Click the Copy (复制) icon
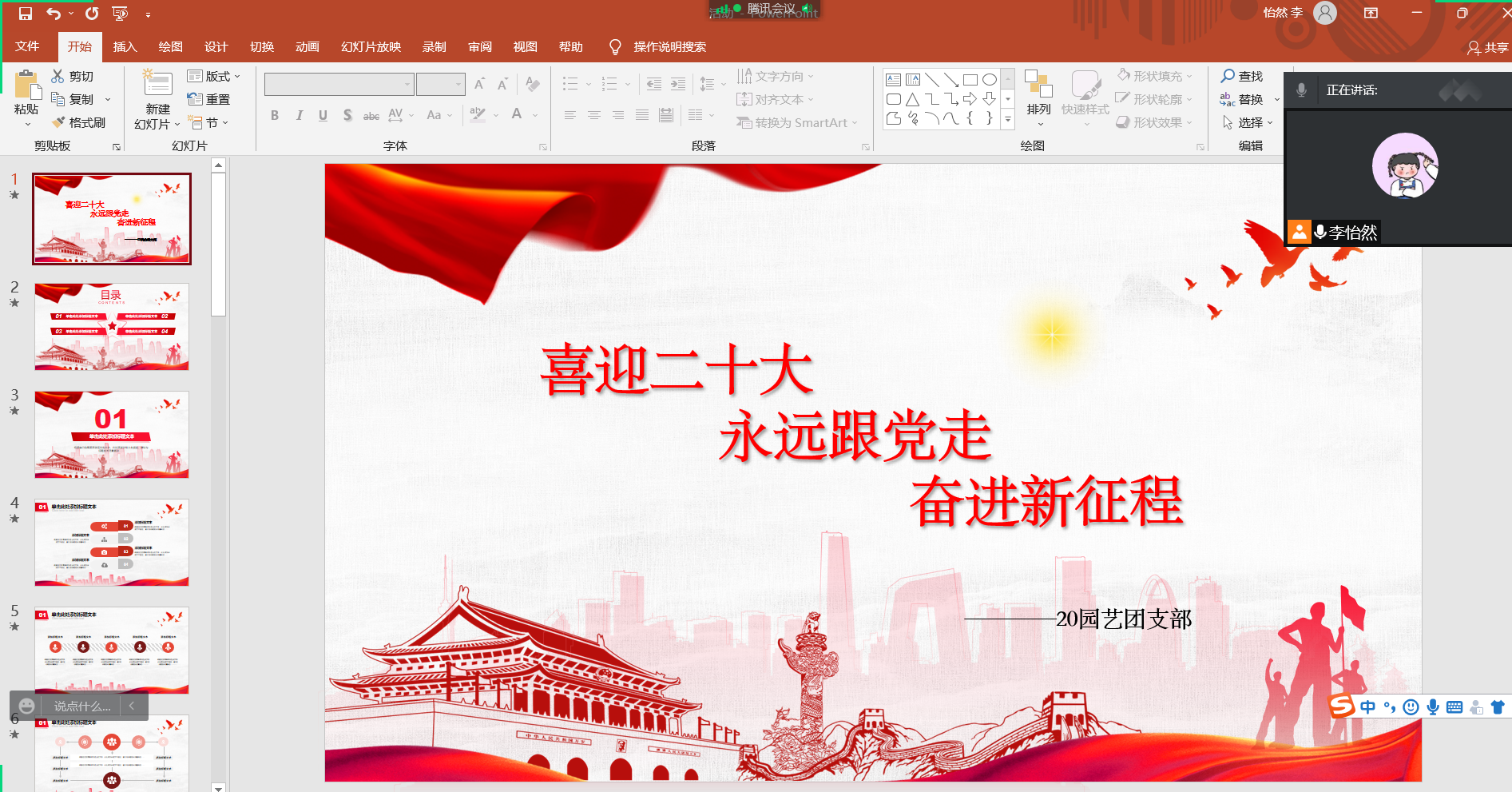This screenshot has height=792, width=1512. pos(58,99)
